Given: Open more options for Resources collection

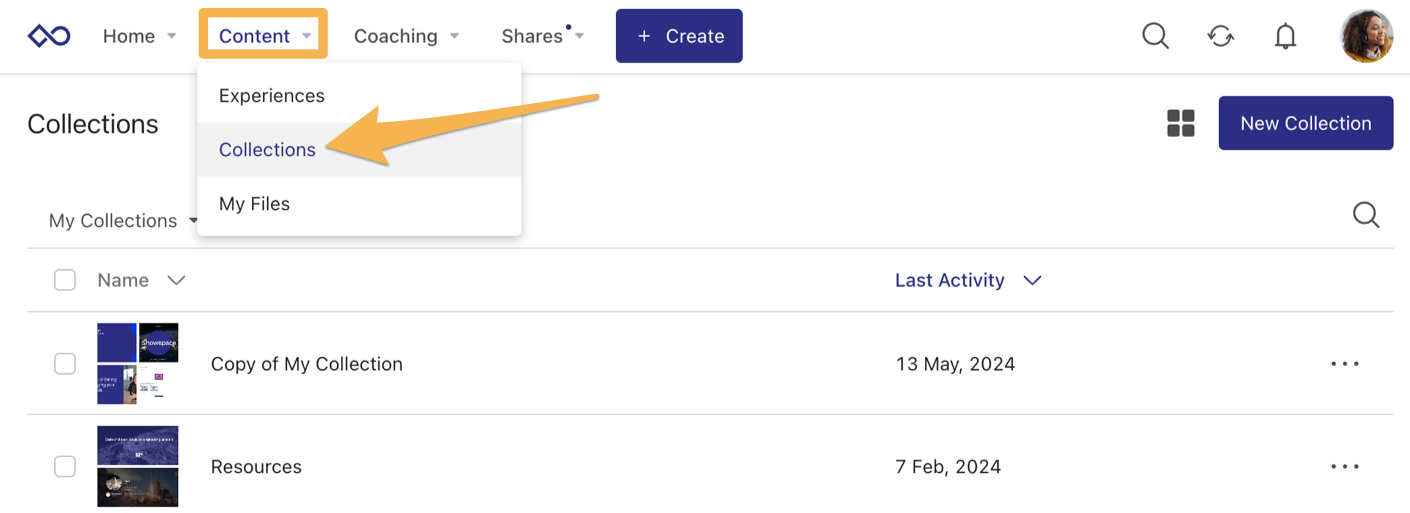Looking at the screenshot, I should coord(1345,466).
